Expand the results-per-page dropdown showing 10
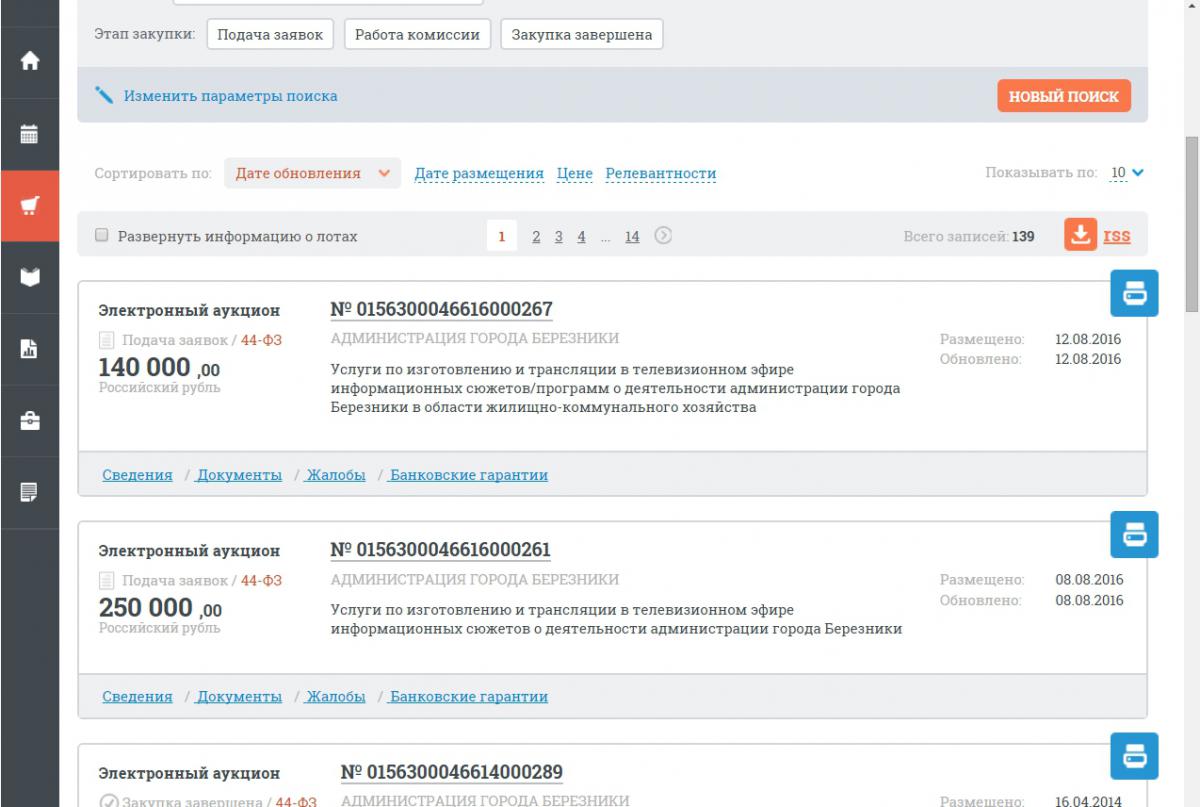1200x807 pixels. point(1126,174)
